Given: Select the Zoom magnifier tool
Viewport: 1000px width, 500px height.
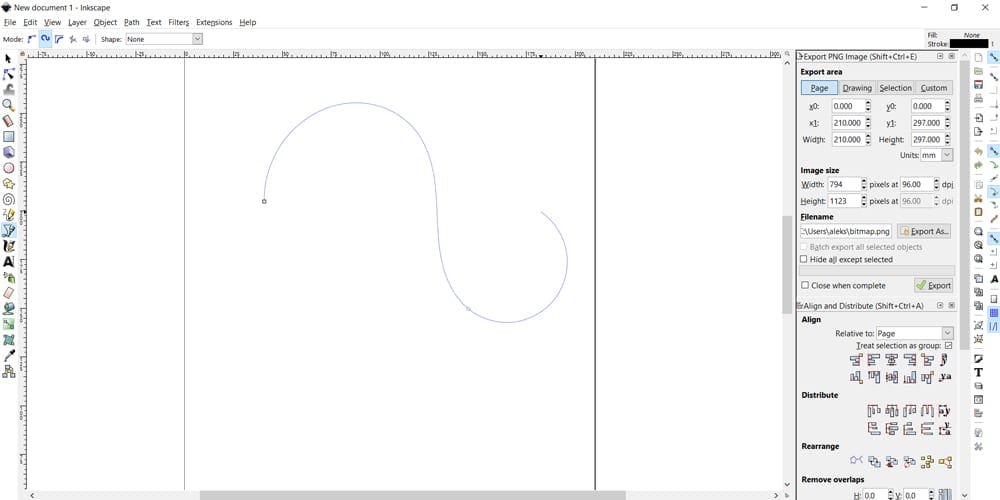Looking at the screenshot, I should [8, 105].
